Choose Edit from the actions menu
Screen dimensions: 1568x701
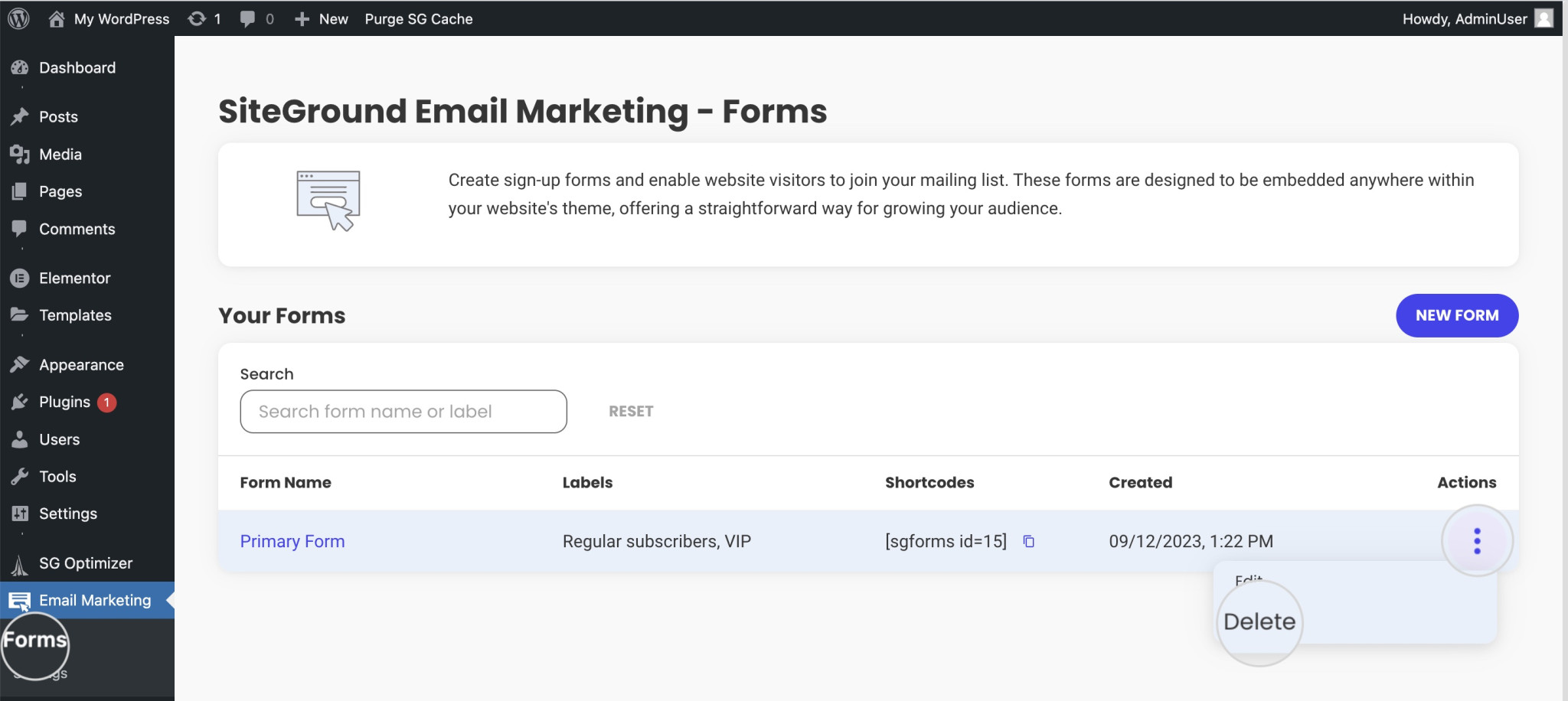[1249, 580]
